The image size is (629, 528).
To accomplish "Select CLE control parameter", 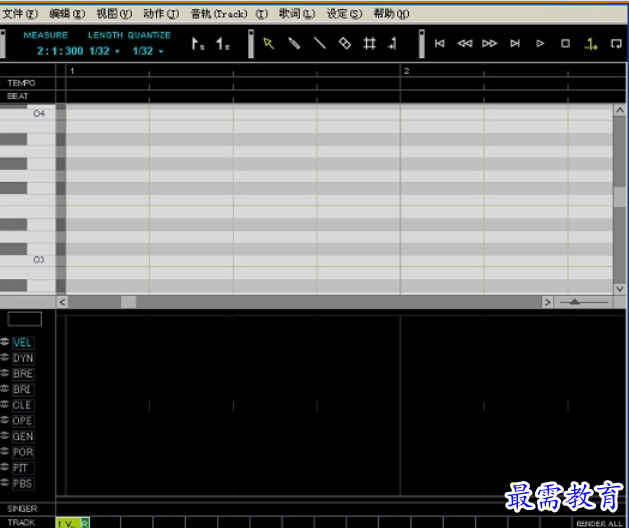I will click(22, 405).
